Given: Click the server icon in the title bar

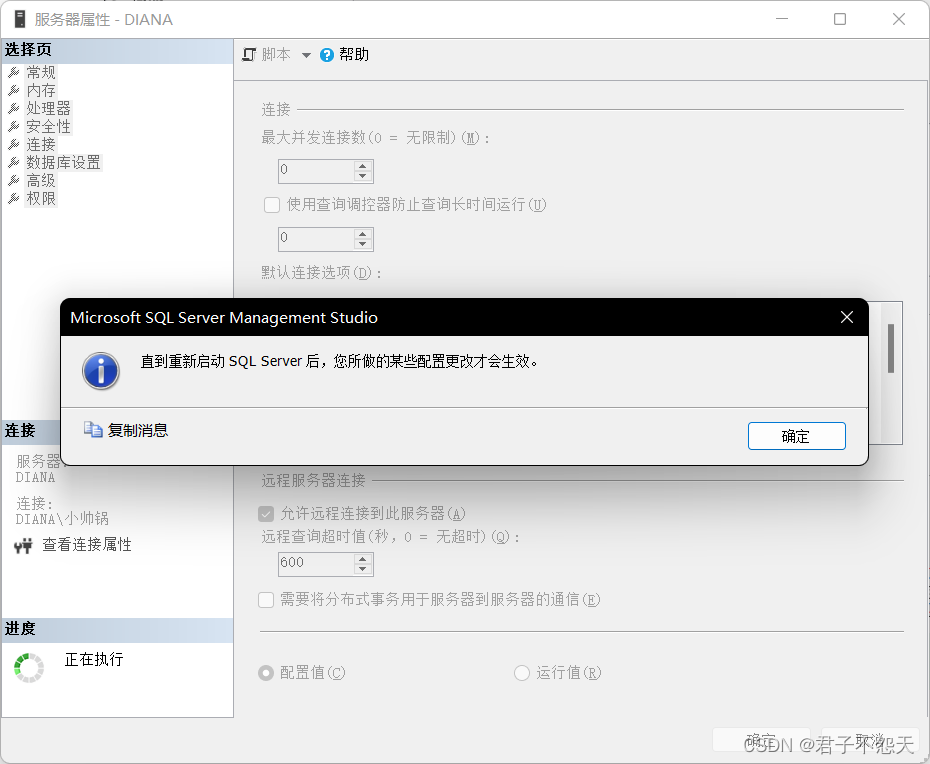Looking at the screenshot, I should pyautogui.click(x=20, y=19).
